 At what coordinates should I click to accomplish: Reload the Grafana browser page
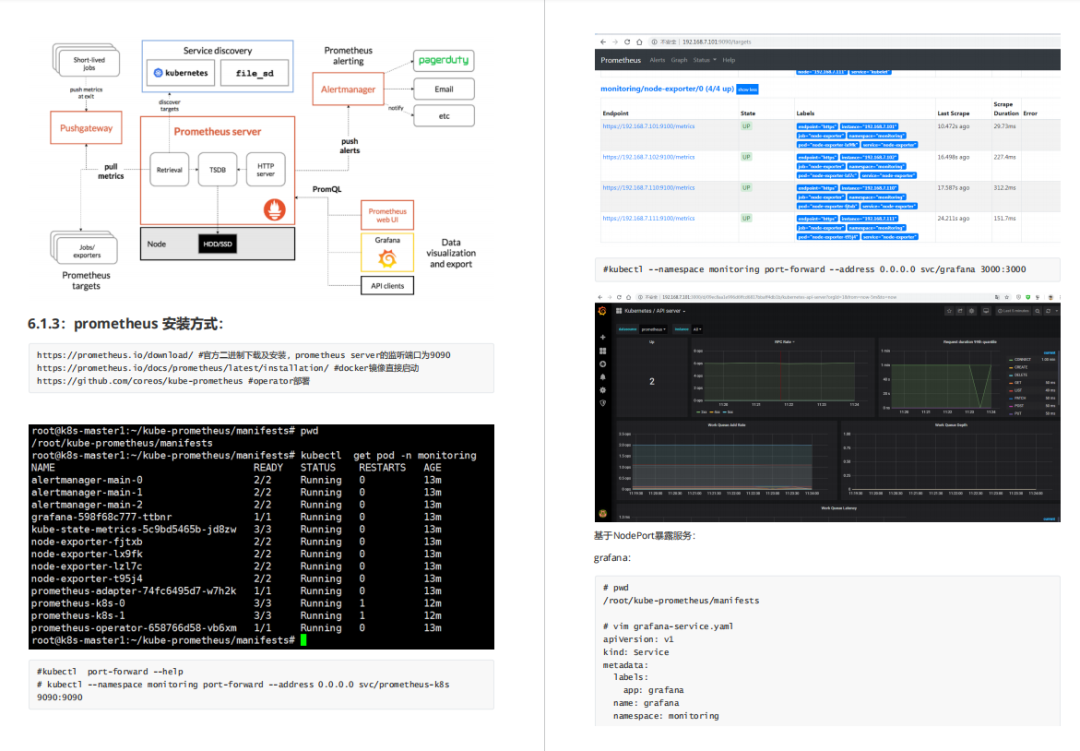(619, 297)
